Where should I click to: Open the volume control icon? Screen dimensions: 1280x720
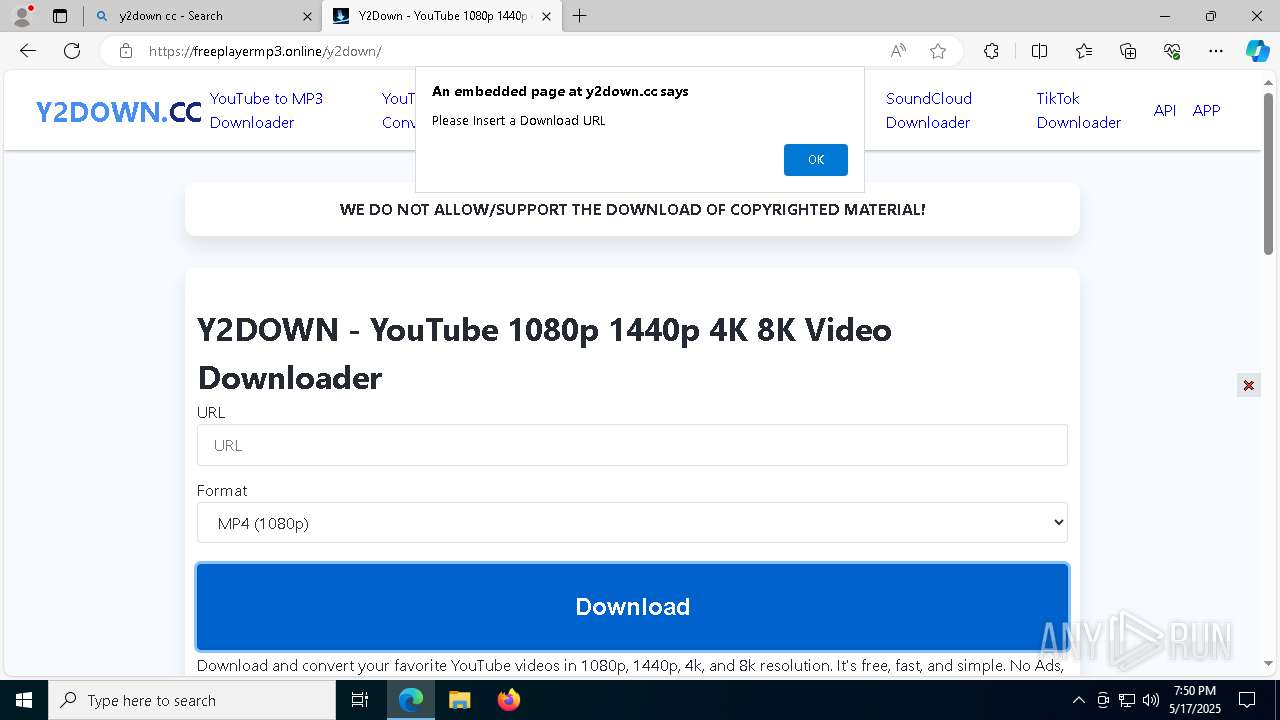(x=1151, y=700)
